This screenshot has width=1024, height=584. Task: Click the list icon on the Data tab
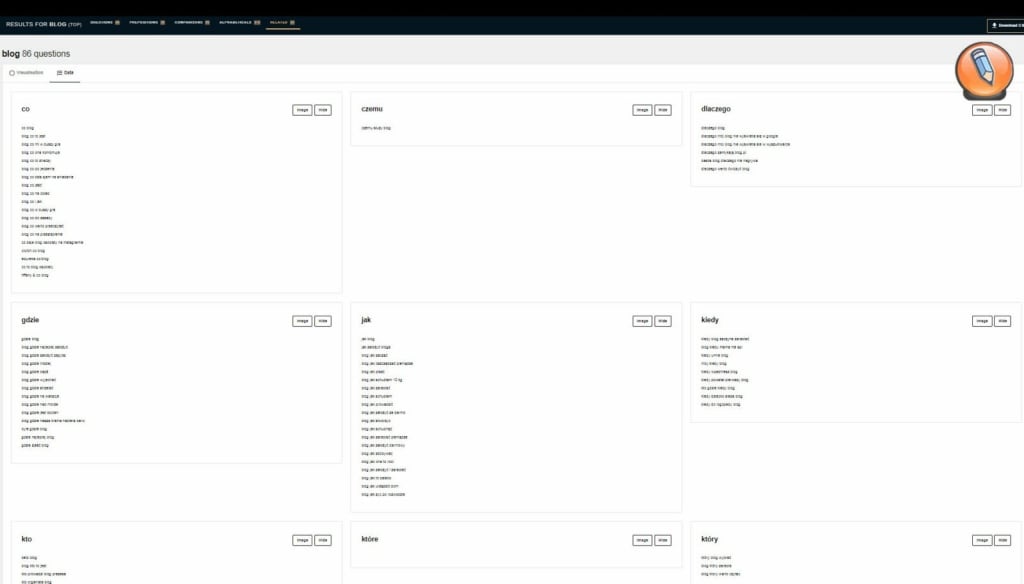[57, 72]
